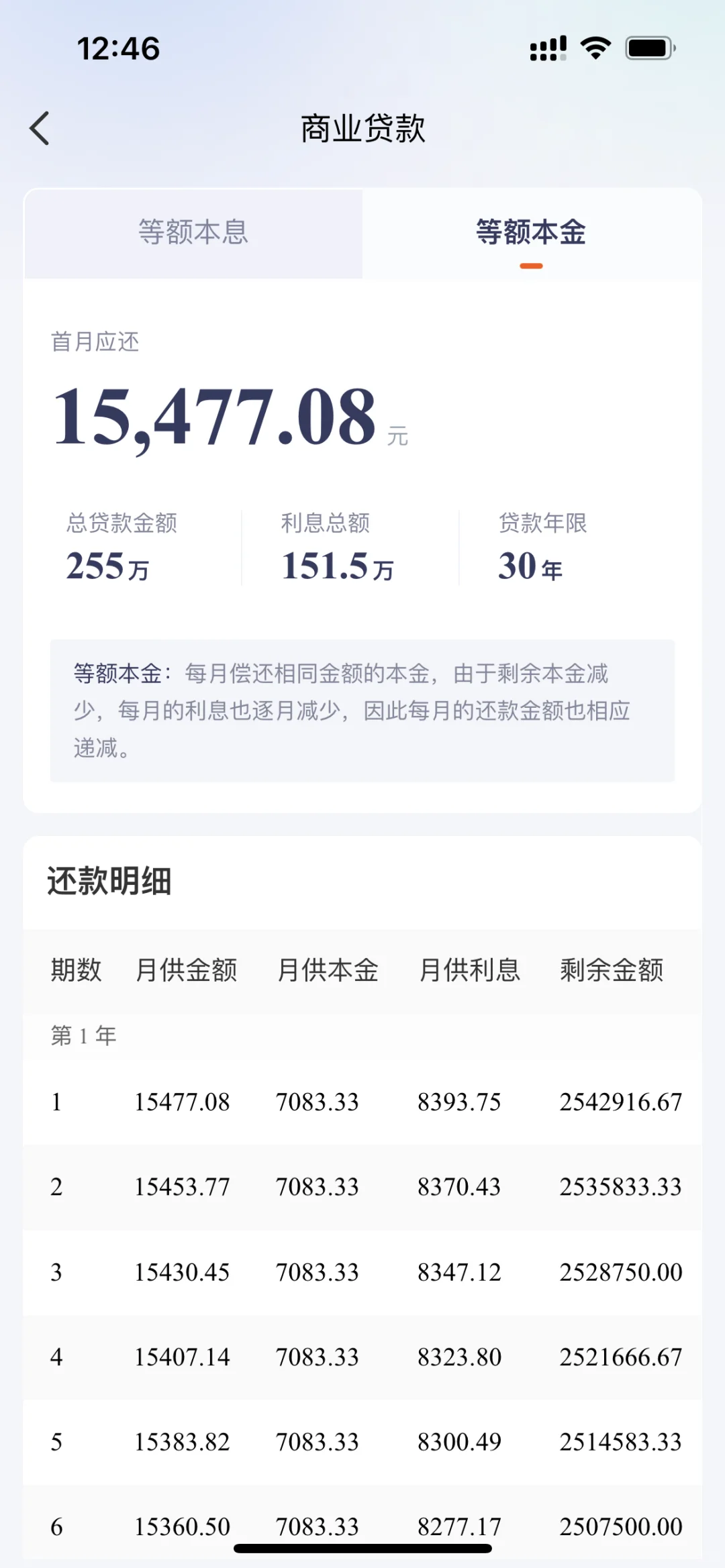Tap the 8347.12 interest cell
This screenshot has height=1568, width=725.
(x=459, y=1272)
